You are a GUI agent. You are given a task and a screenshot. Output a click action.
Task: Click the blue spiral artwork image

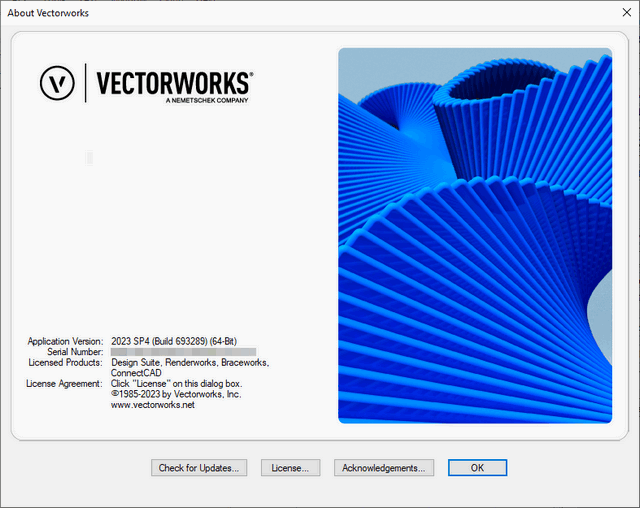coord(474,235)
